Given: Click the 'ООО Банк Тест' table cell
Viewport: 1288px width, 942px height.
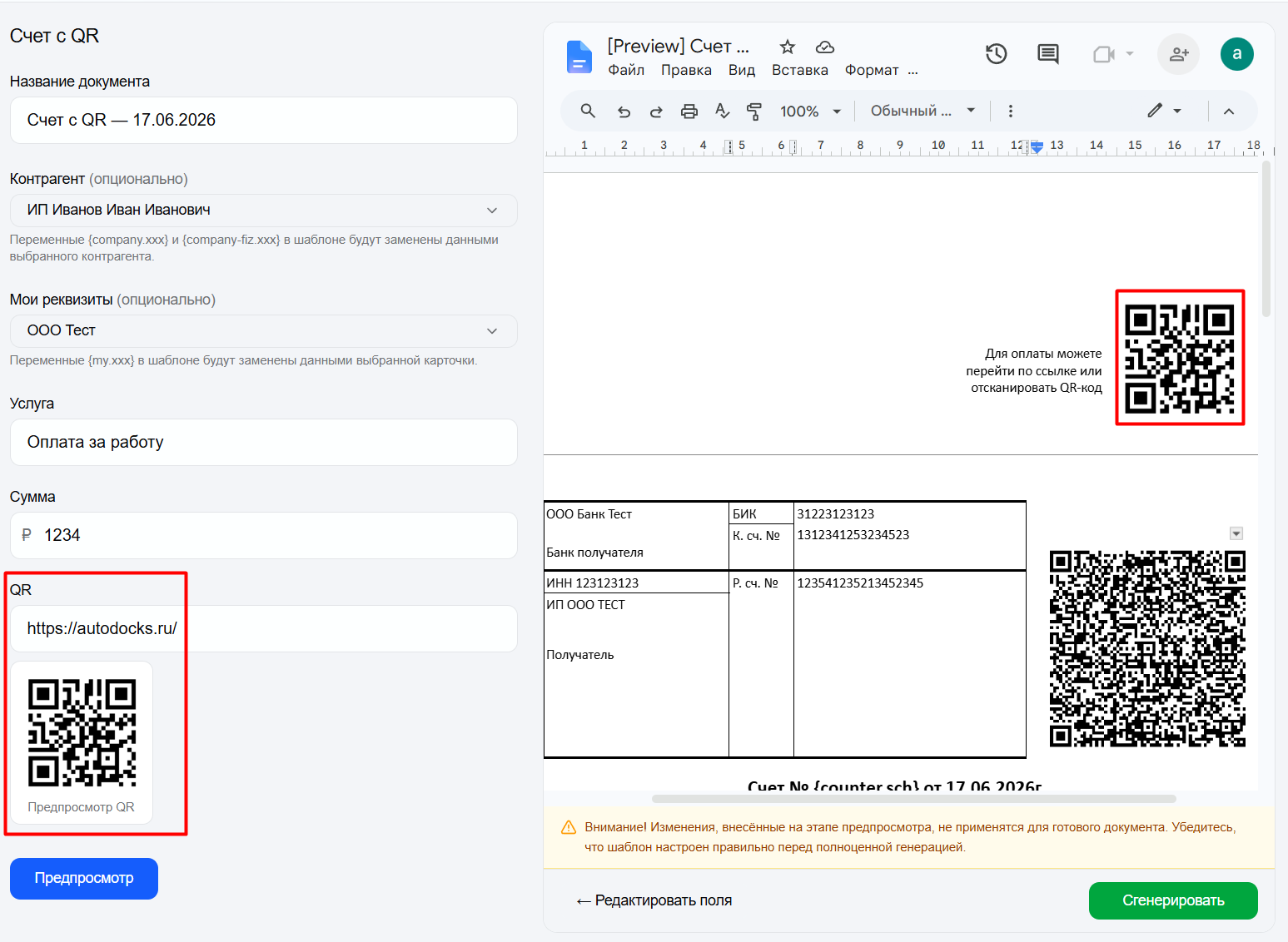Looking at the screenshot, I should point(589,514).
